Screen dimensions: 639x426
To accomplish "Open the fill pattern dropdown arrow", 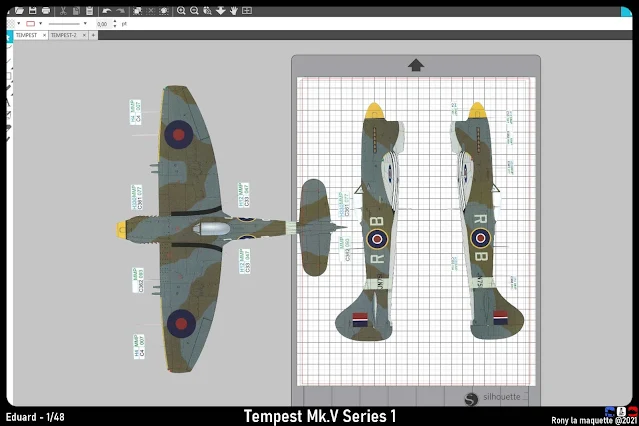I will (x=18, y=24).
